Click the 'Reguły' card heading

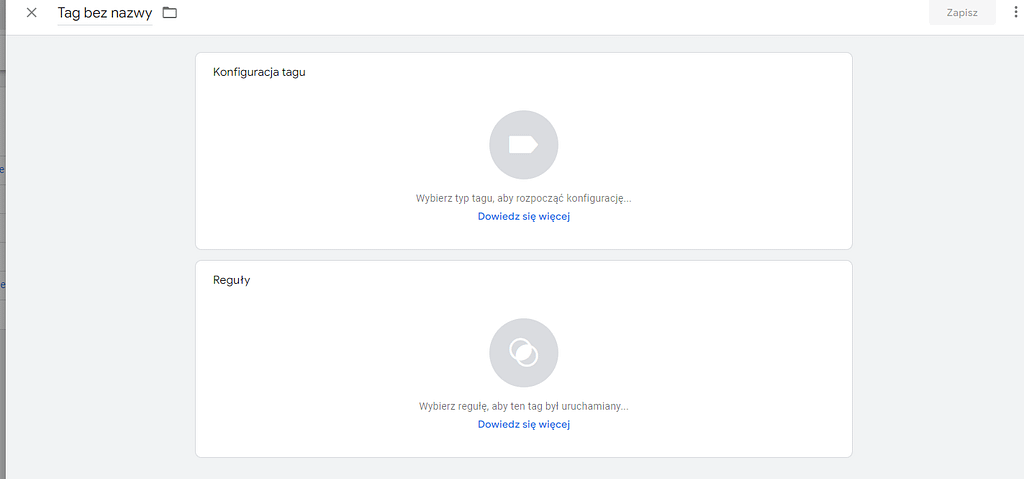coord(232,280)
